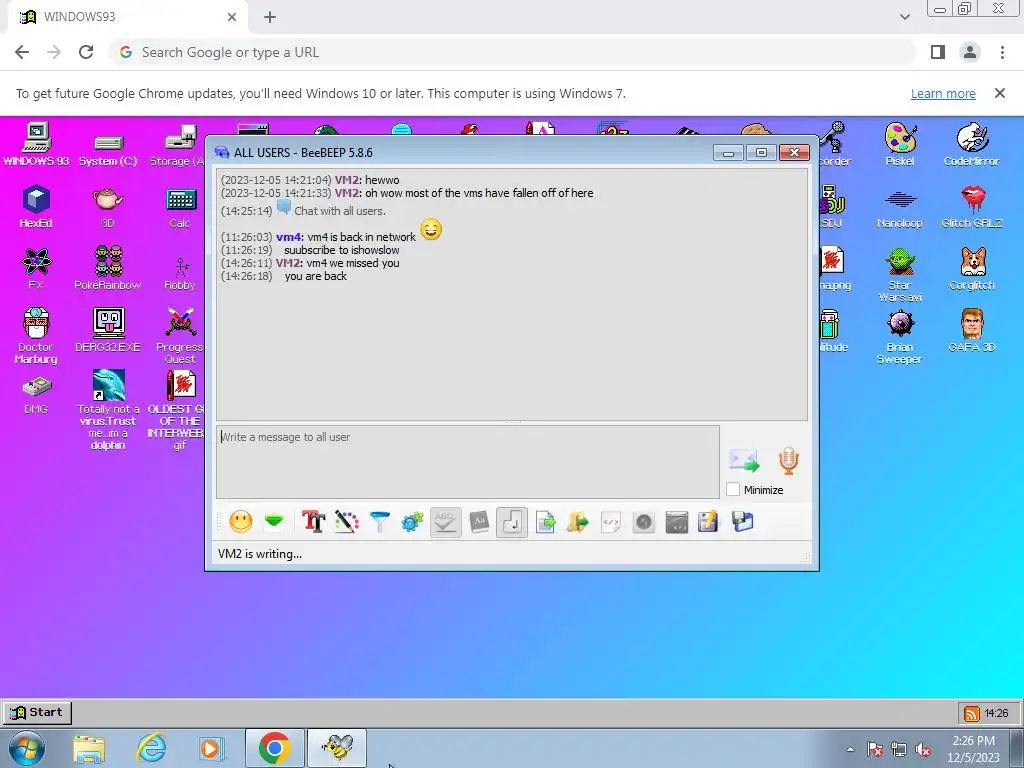The width and height of the screenshot is (1024, 768).
Task: Click the grey round disc icon in toolbar
Action: pyautogui.click(x=644, y=522)
